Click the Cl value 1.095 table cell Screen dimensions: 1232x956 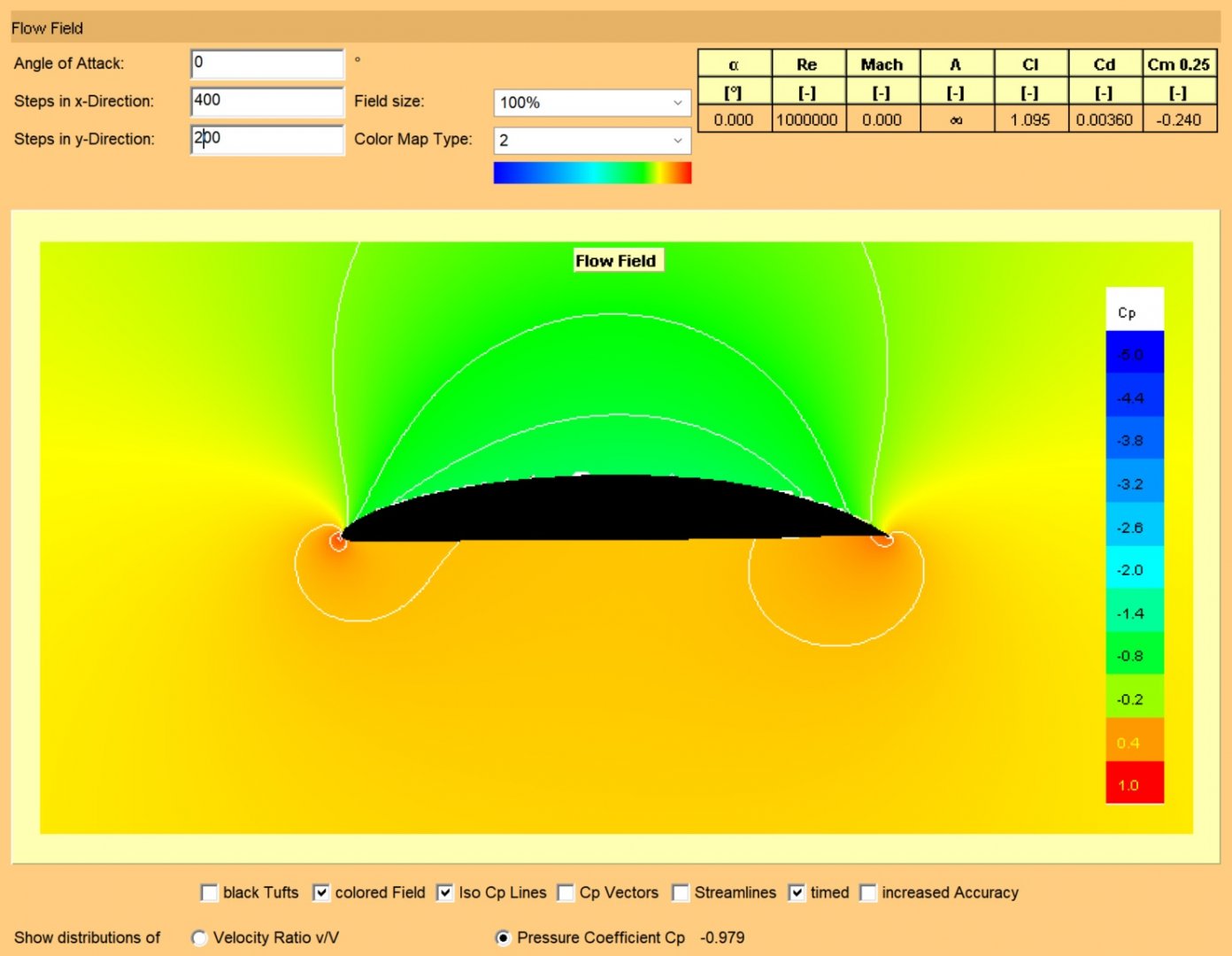coord(1030,119)
